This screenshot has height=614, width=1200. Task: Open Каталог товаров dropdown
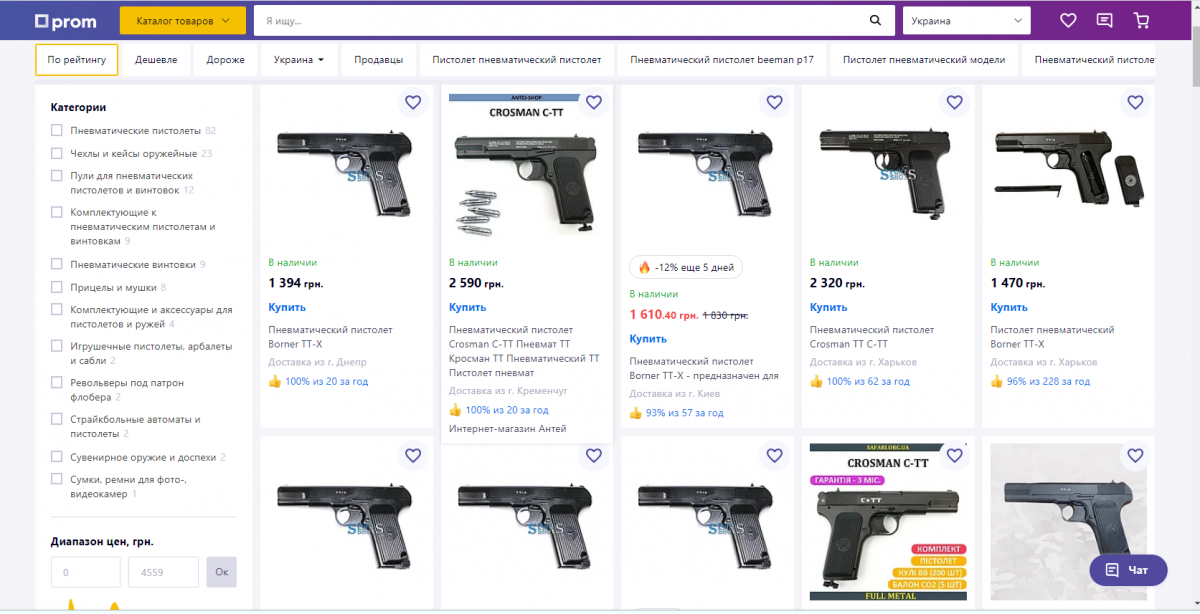tap(183, 20)
